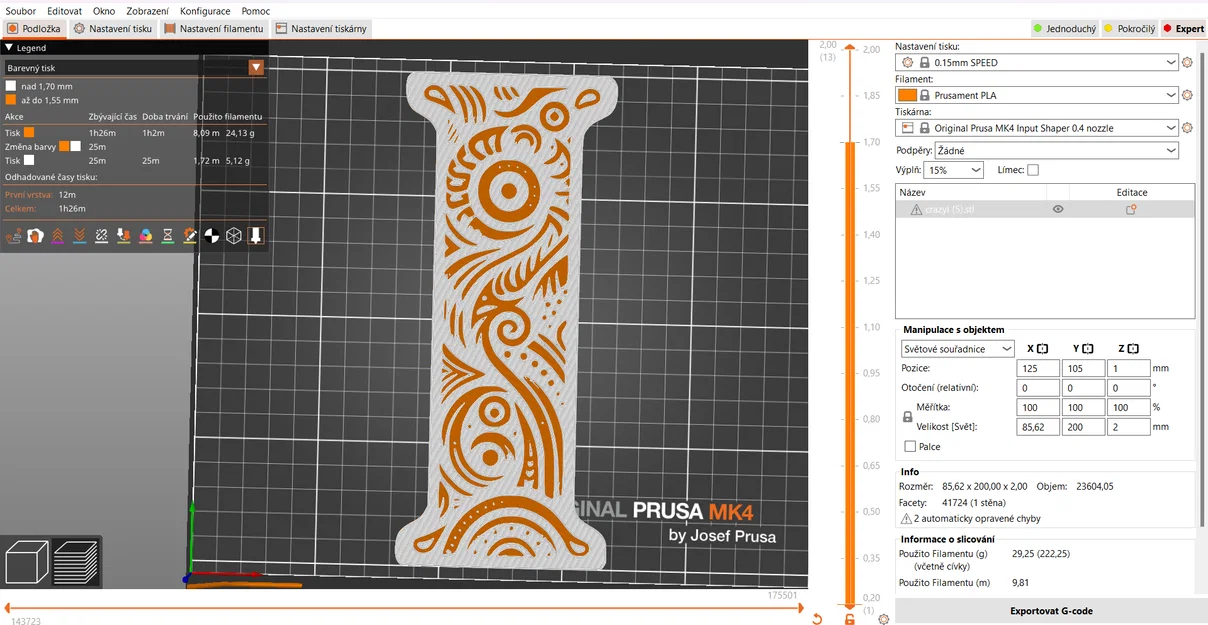Viewport: 1208px width, 625px height.
Task: Open settings gear next to Original Prusa MK4
Action: (x=1187, y=128)
